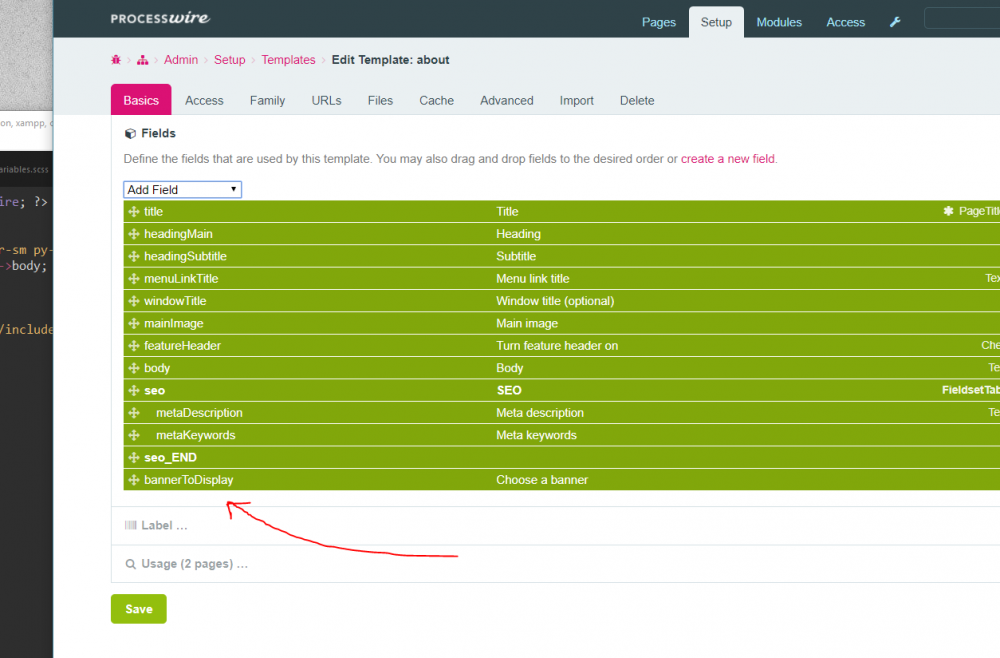Click the wrench icon in top navigation
Screen dimensions: 1000x658
[x=895, y=22]
